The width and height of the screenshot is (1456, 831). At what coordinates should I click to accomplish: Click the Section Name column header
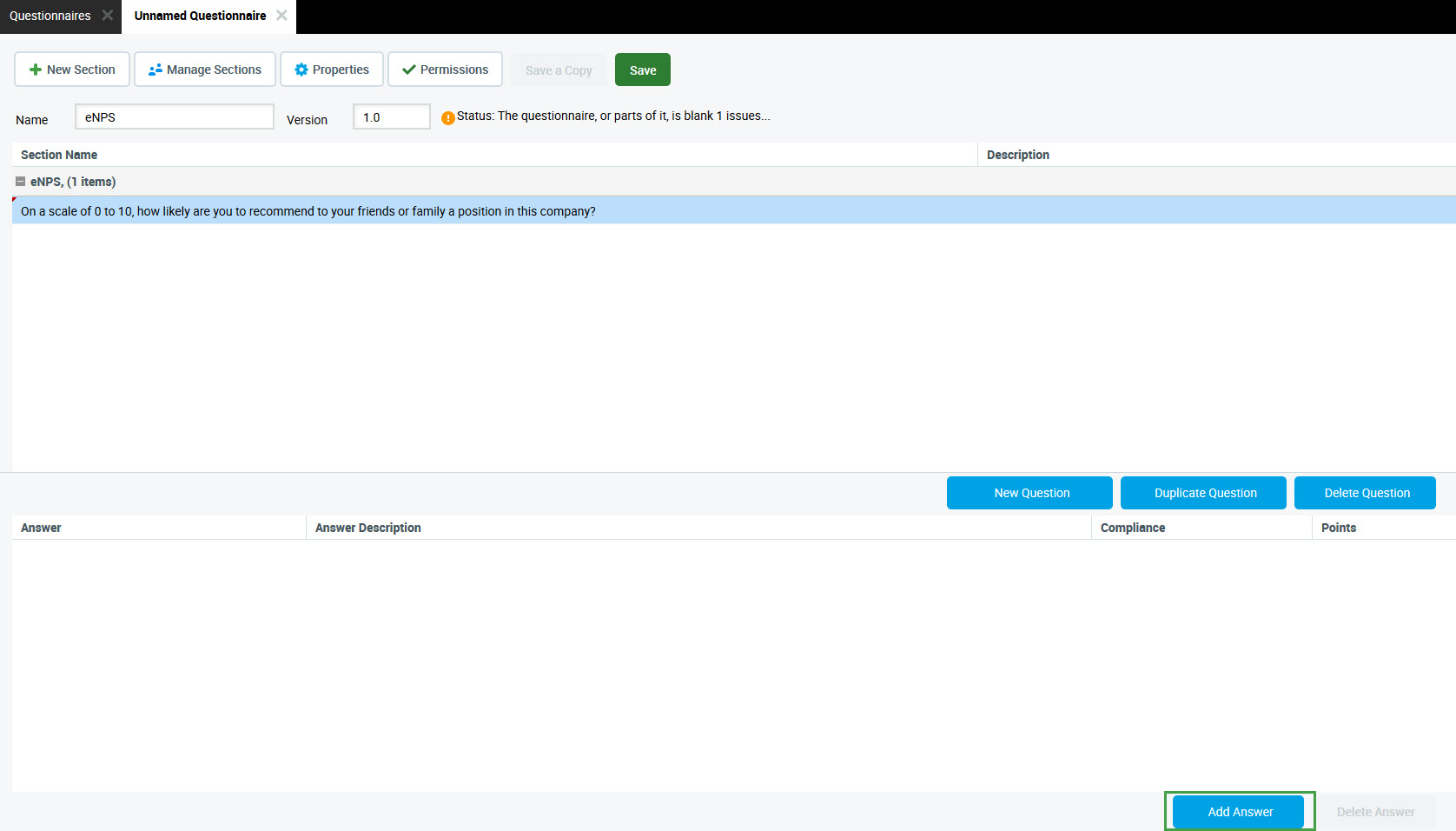point(59,155)
